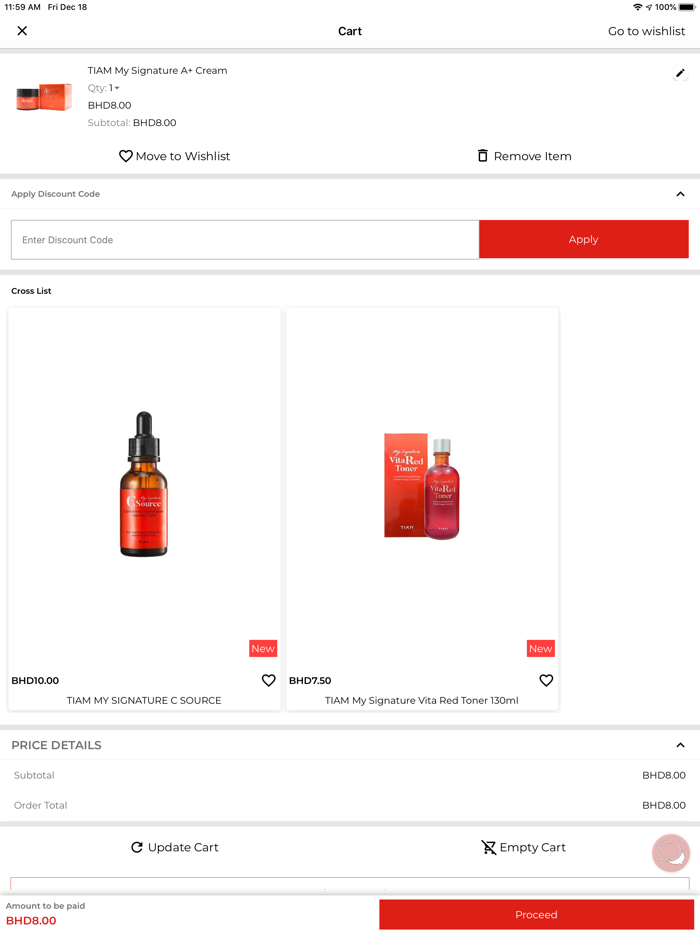Tap the refresh icon for Update Cart

coord(137,847)
